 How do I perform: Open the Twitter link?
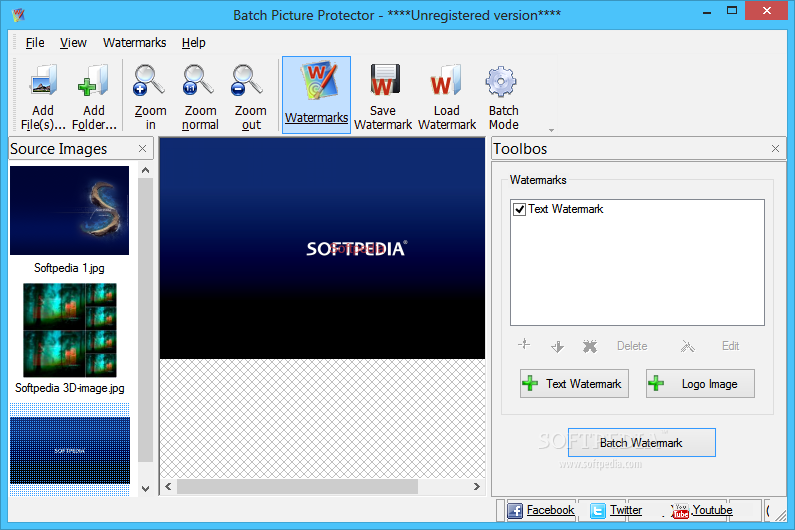(x=626, y=510)
